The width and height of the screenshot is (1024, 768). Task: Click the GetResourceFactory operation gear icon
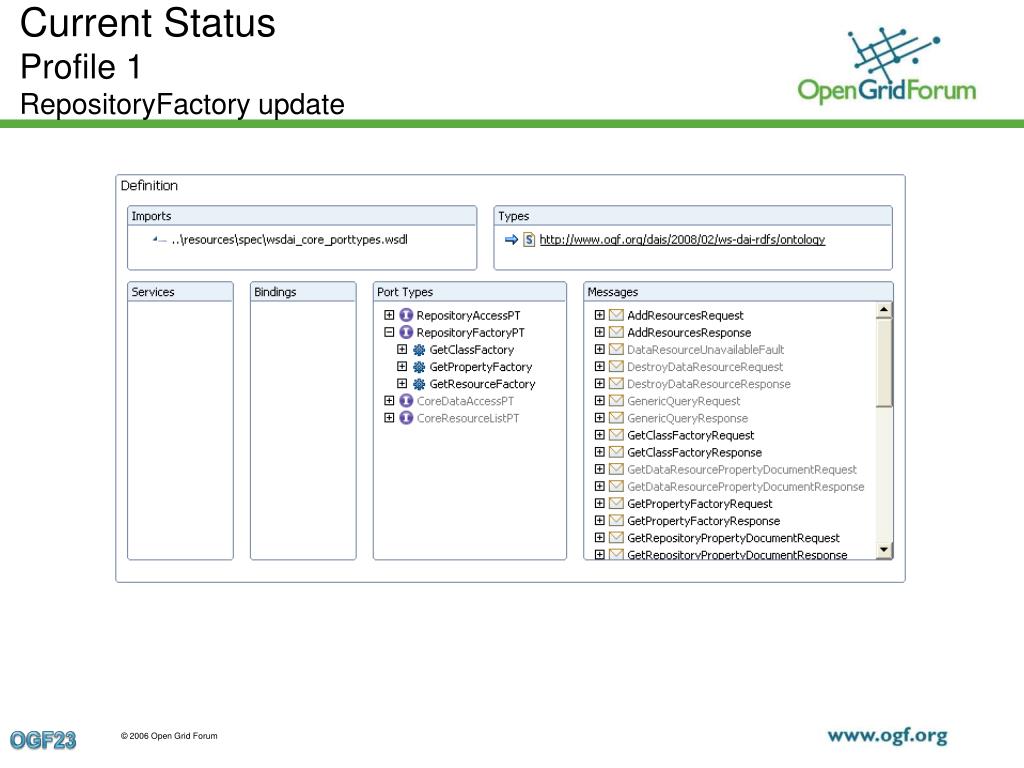(419, 384)
